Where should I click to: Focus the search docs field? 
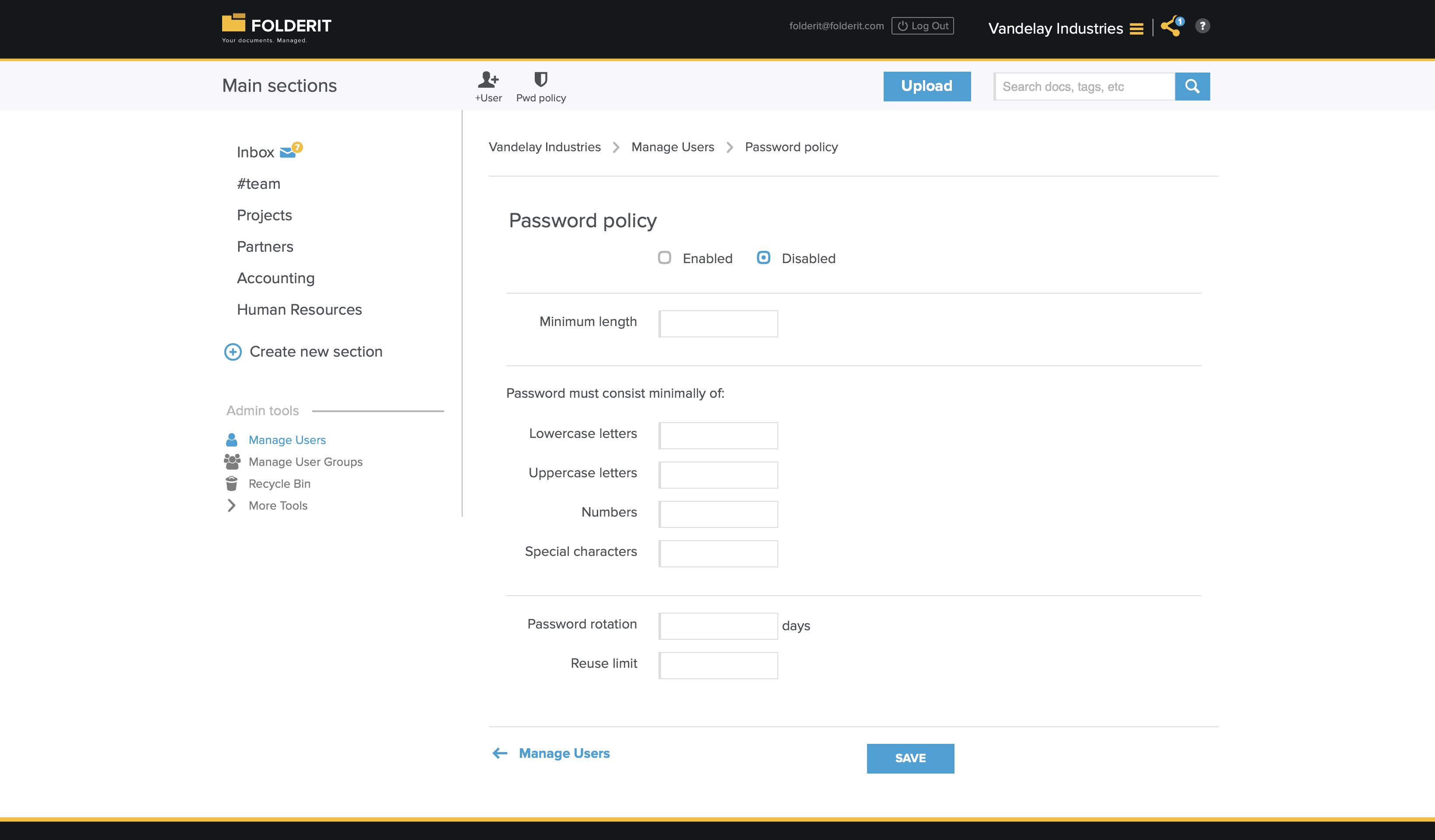1084,87
